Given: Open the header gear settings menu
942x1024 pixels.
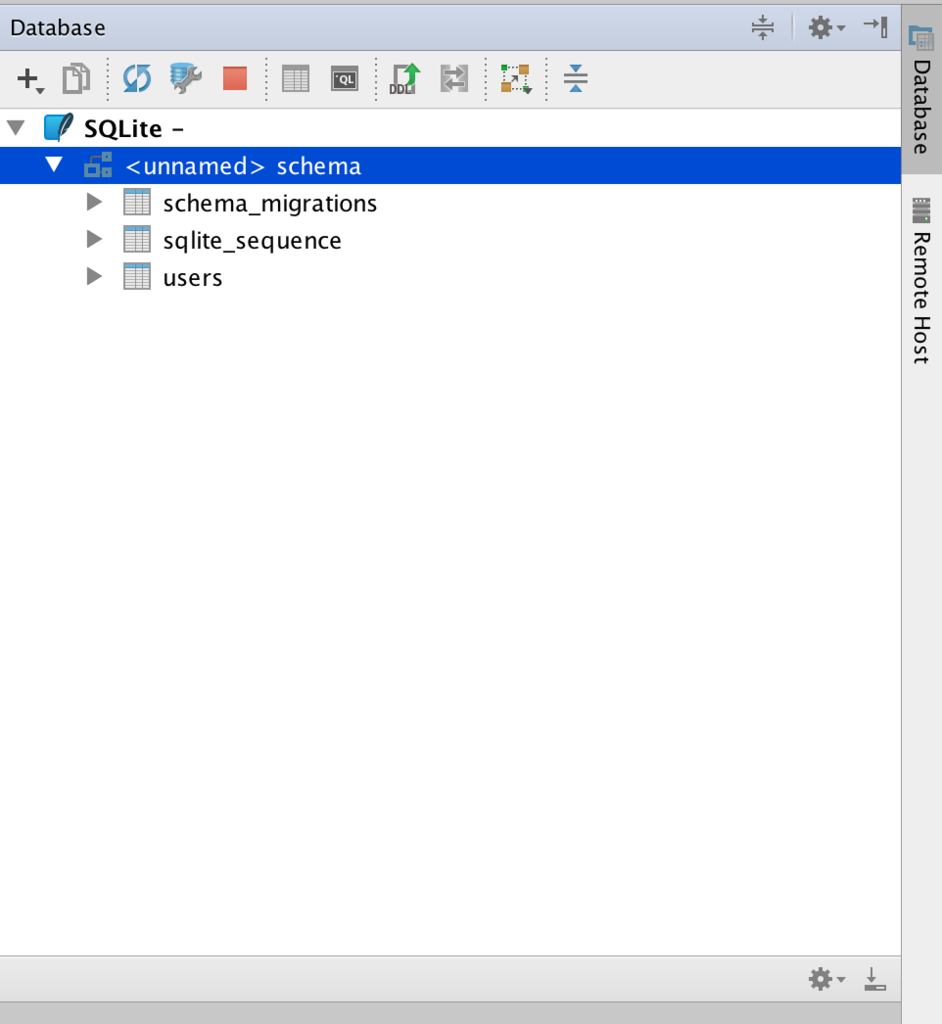Looking at the screenshot, I should coord(826,27).
